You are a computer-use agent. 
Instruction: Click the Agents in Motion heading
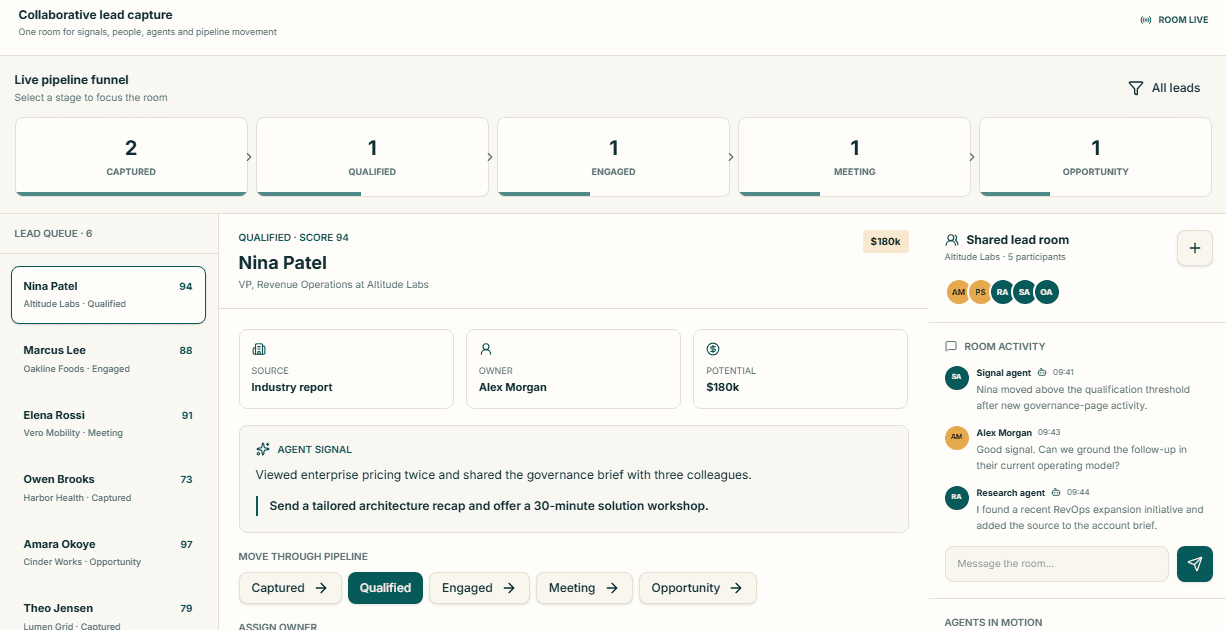click(993, 623)
